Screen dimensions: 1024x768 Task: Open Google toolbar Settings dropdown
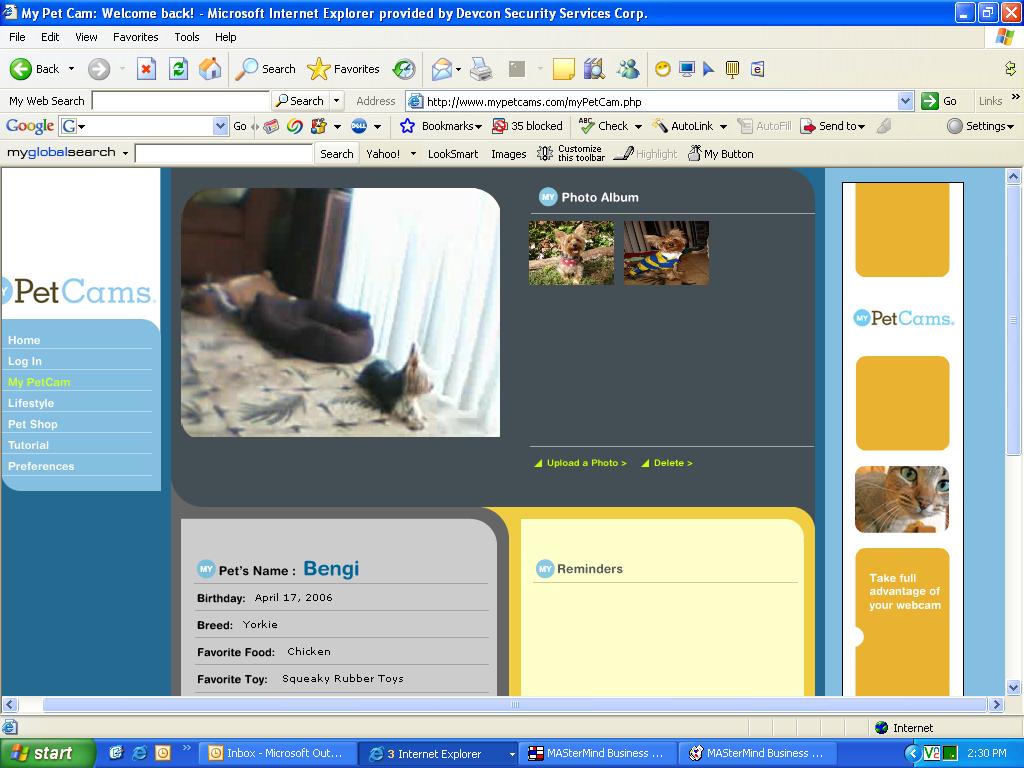(980, 126)
